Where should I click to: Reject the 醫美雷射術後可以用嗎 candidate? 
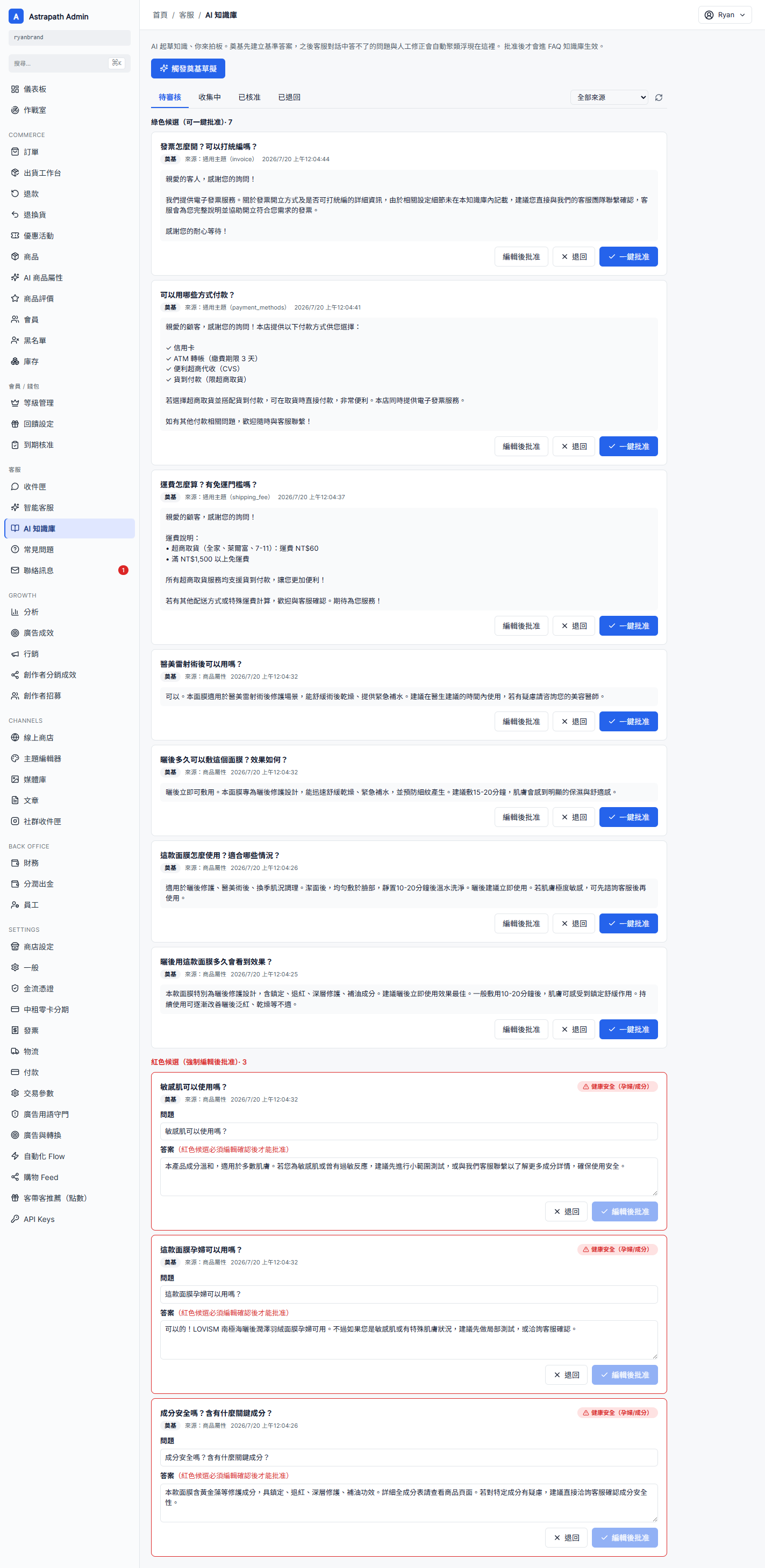574,721
